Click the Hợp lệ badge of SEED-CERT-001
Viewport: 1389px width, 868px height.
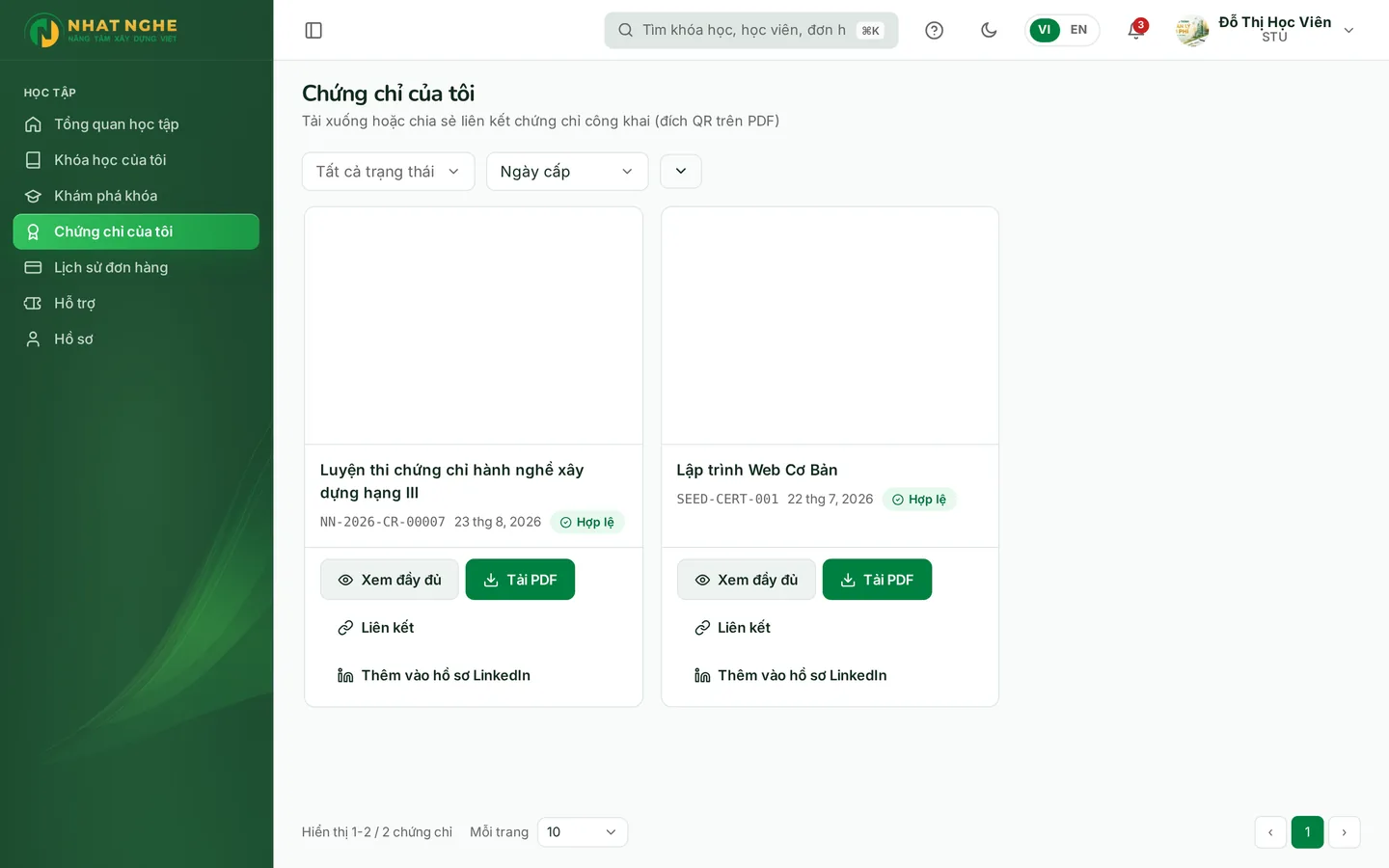click(919, 500)
